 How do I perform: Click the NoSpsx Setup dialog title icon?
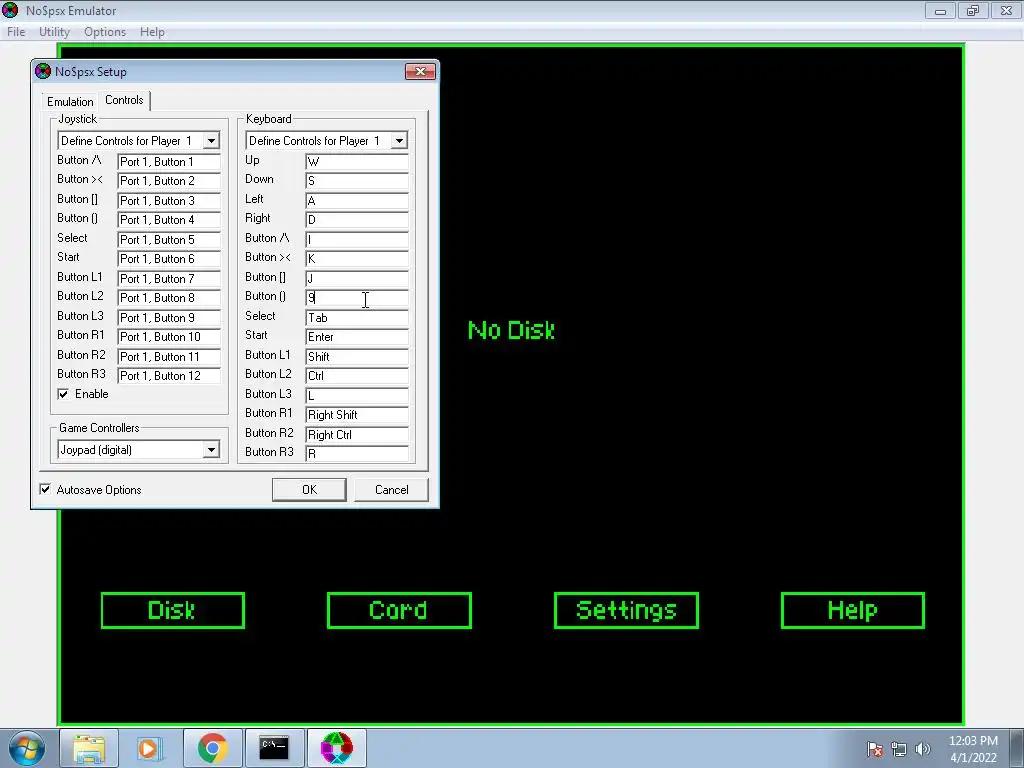[43, 71]
